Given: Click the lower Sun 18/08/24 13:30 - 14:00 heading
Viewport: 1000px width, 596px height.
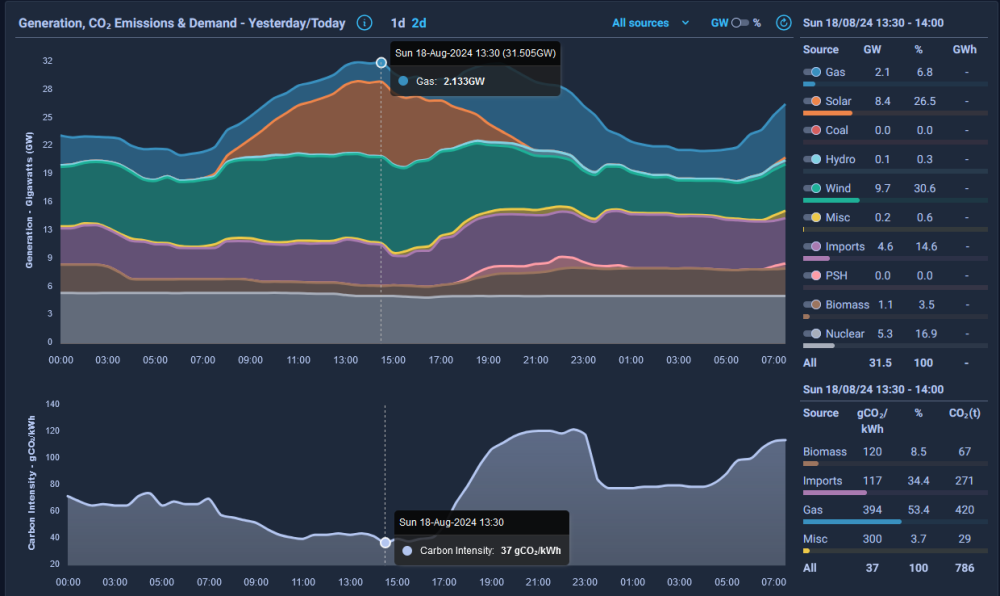Looking at the screenshot, I should (x=873, y=389).
